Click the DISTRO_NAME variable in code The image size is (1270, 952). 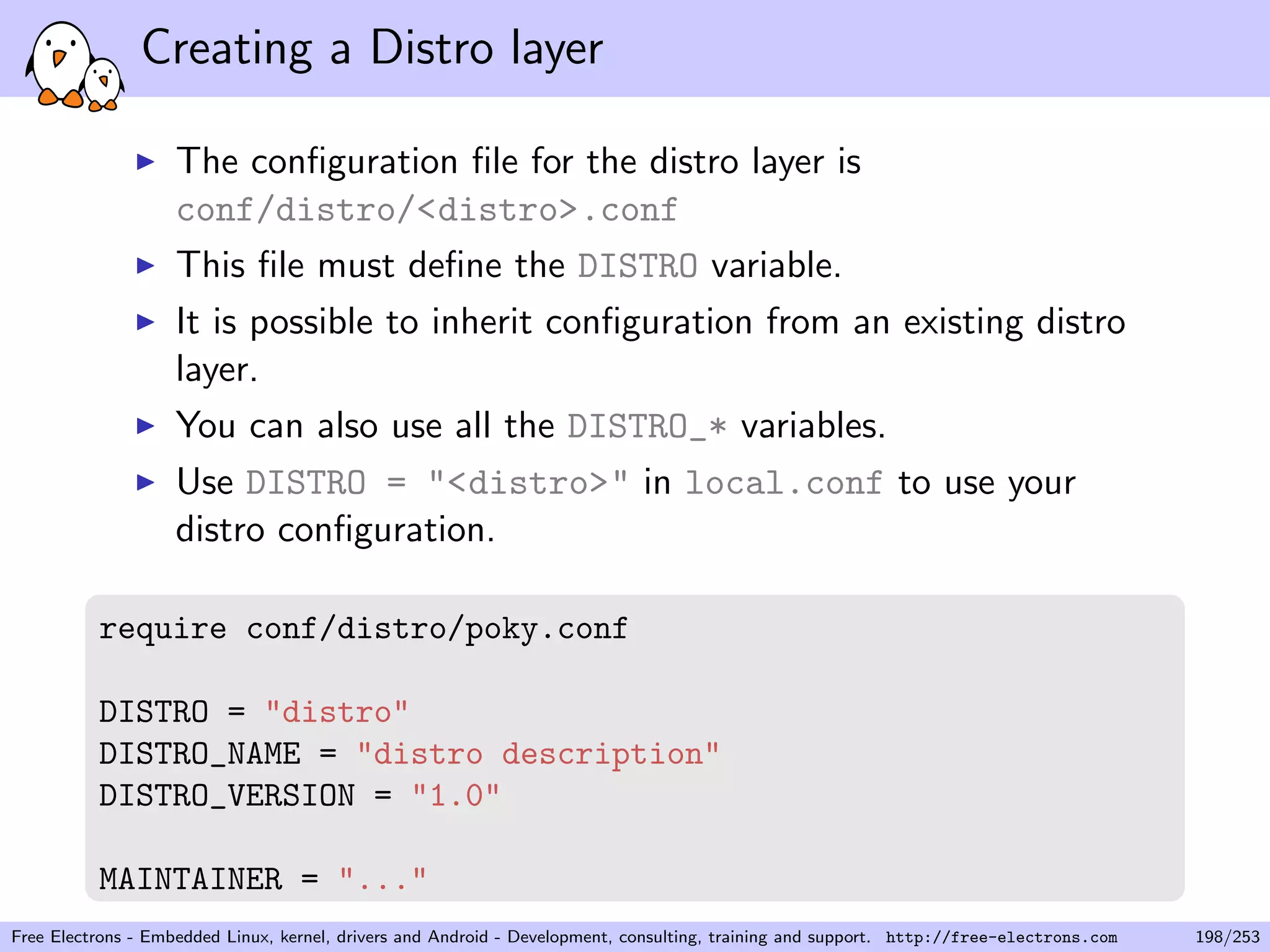tap(200, 754)
